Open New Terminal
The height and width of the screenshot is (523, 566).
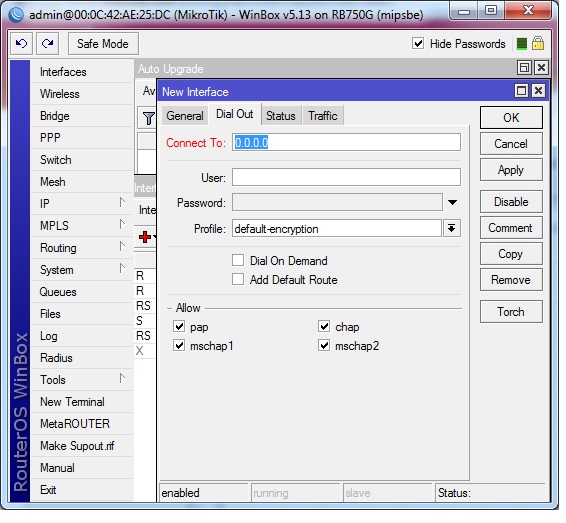click(82, 402)
